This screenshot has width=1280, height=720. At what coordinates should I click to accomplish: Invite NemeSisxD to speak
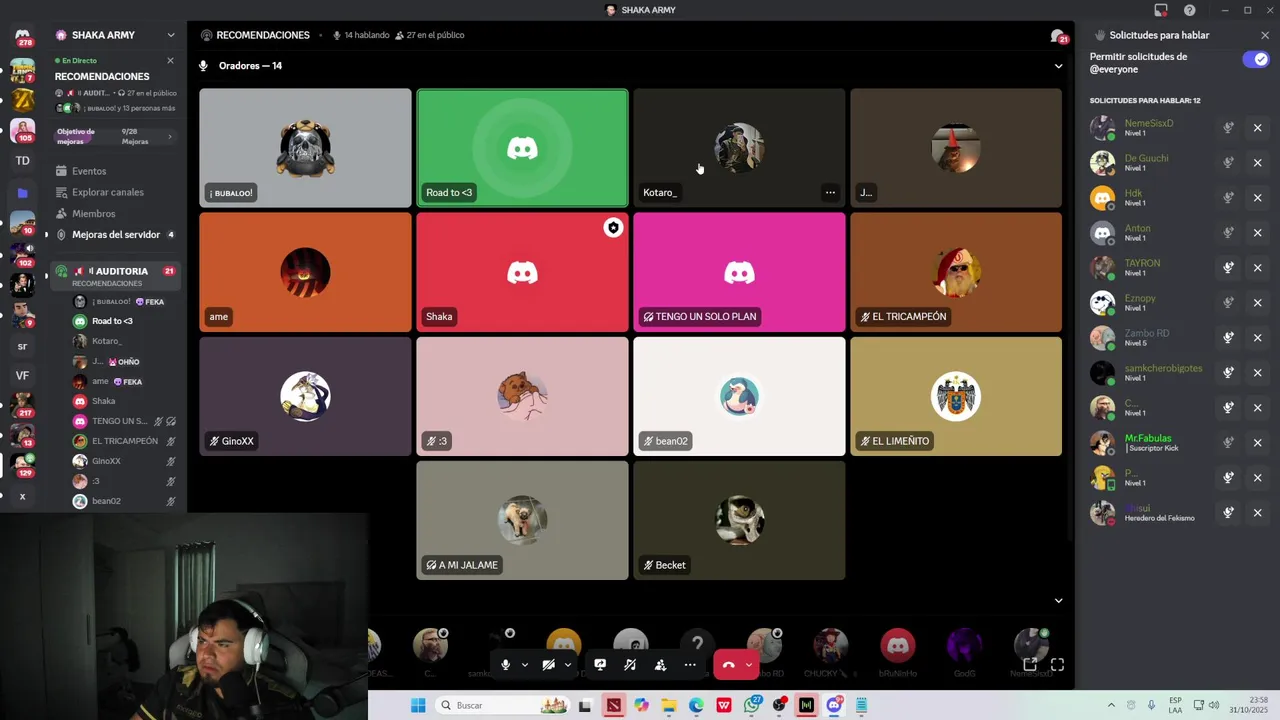click(1228, 128)
